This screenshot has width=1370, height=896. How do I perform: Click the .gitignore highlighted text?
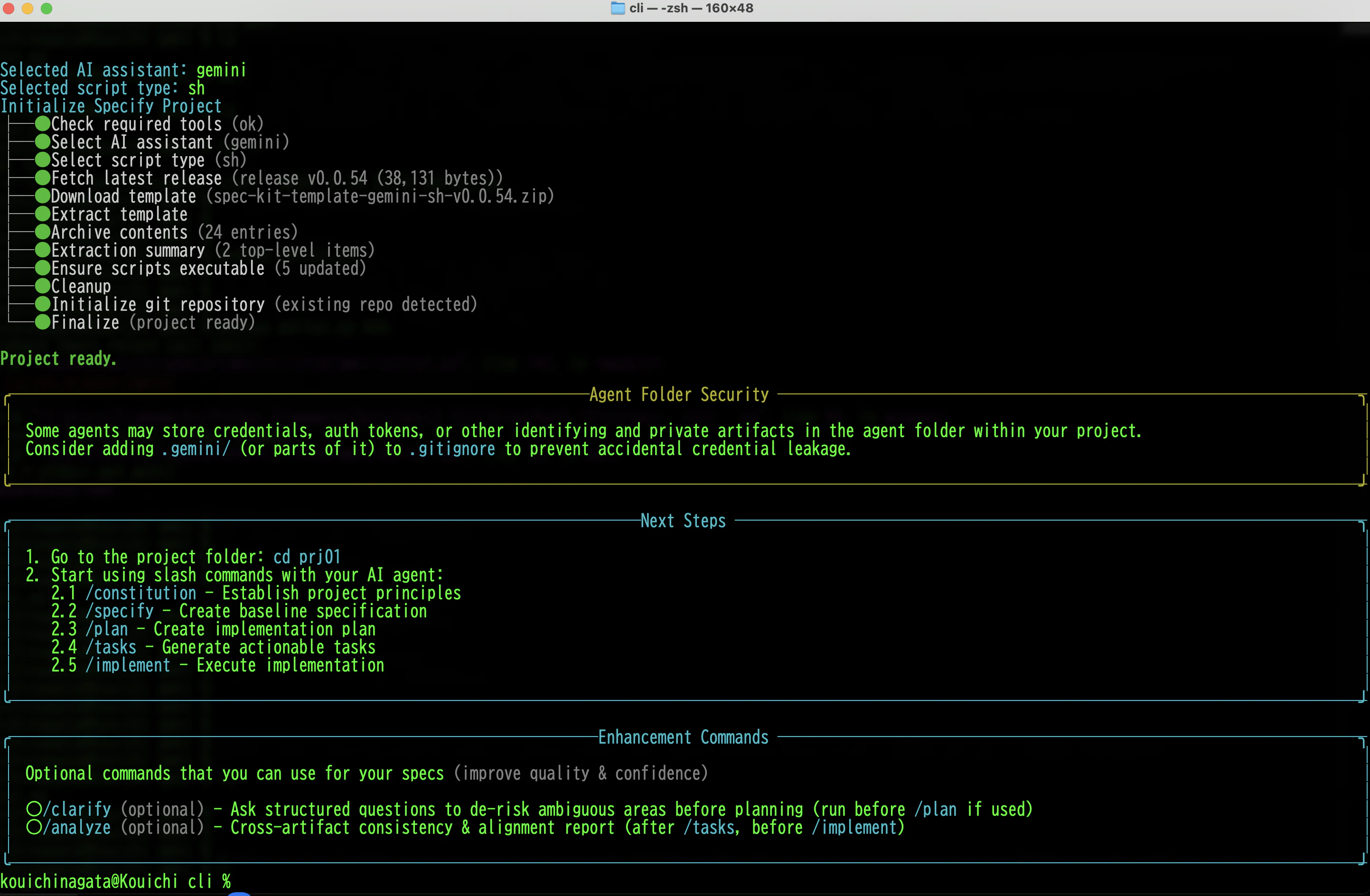tap(452, 449)
